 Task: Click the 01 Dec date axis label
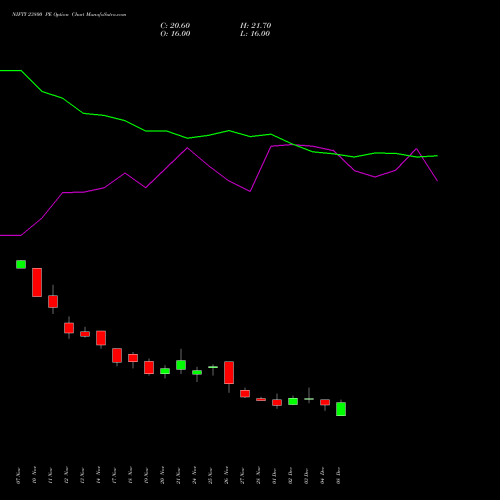point(274,476)
